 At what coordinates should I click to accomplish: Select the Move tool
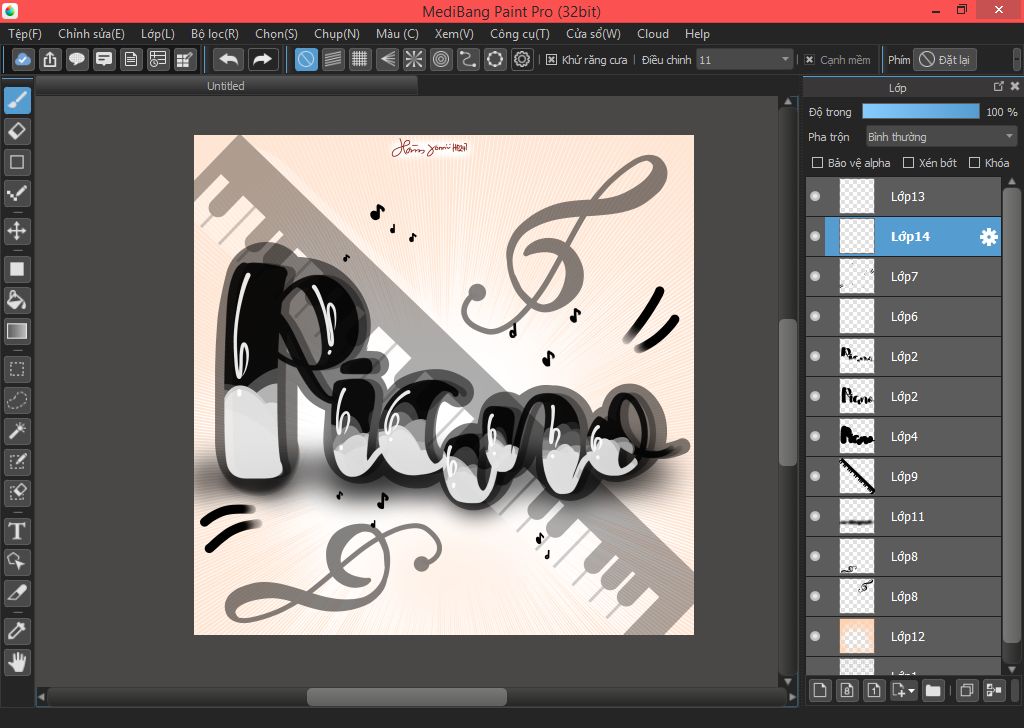click(17, 230)
